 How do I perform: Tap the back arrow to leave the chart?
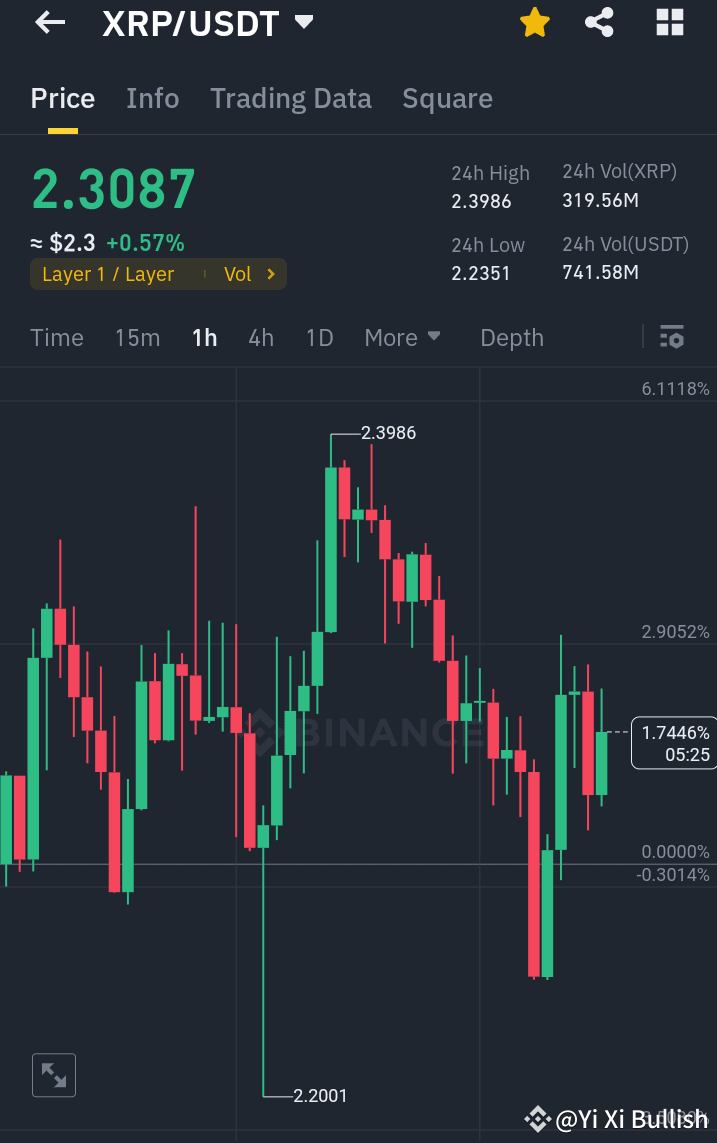click(49, 22)
